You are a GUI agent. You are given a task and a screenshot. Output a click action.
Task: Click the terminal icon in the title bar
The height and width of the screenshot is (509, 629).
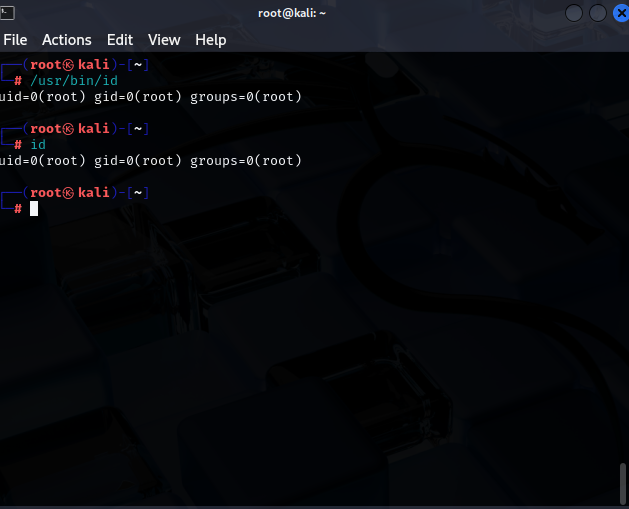pos(7,13)
